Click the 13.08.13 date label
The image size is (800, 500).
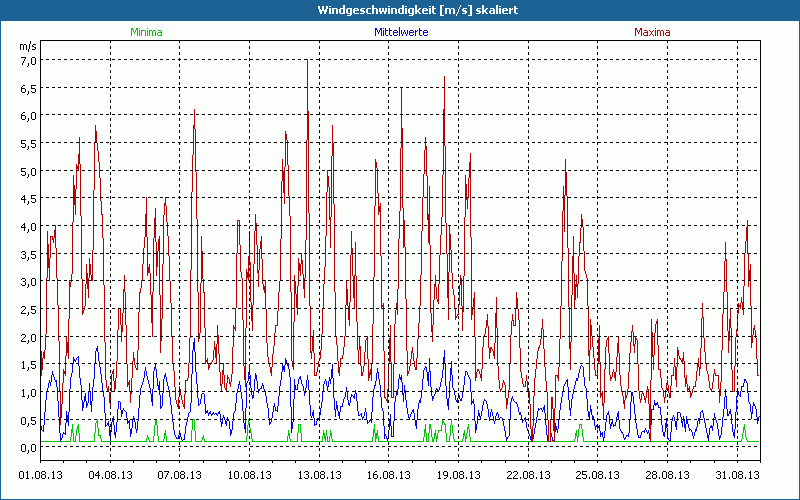tap(319, 475)
